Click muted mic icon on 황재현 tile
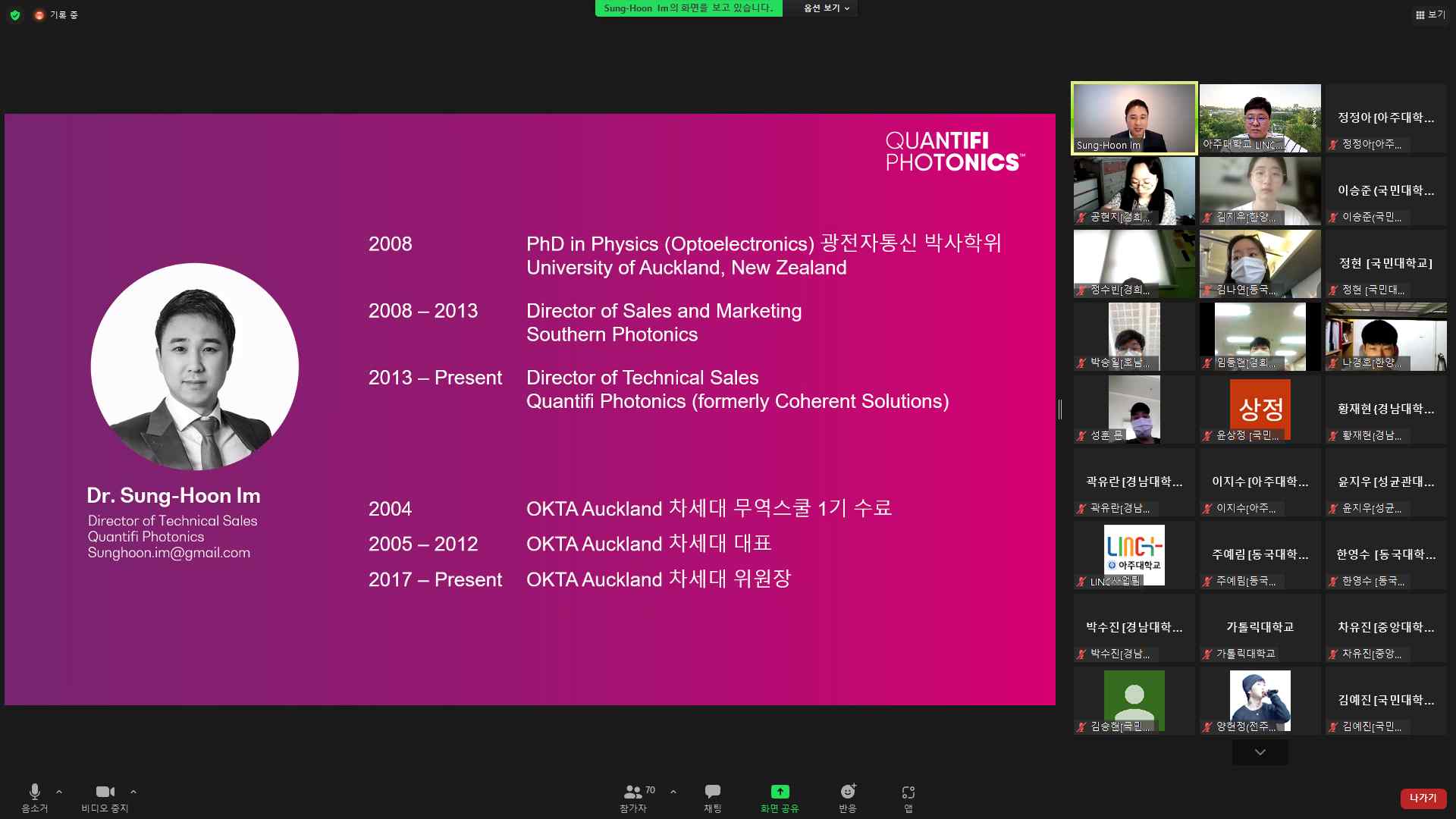 (1333, 436)
